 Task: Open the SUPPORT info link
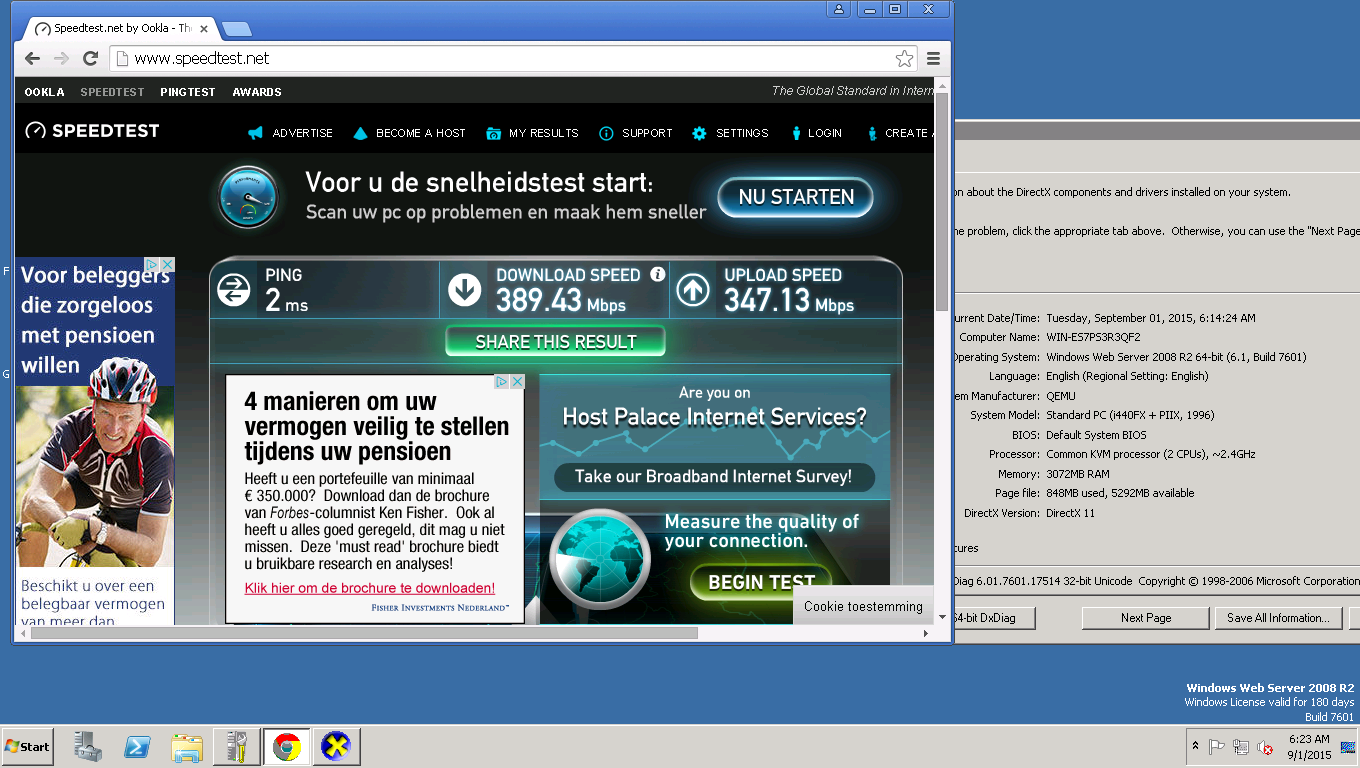point(635,133)
